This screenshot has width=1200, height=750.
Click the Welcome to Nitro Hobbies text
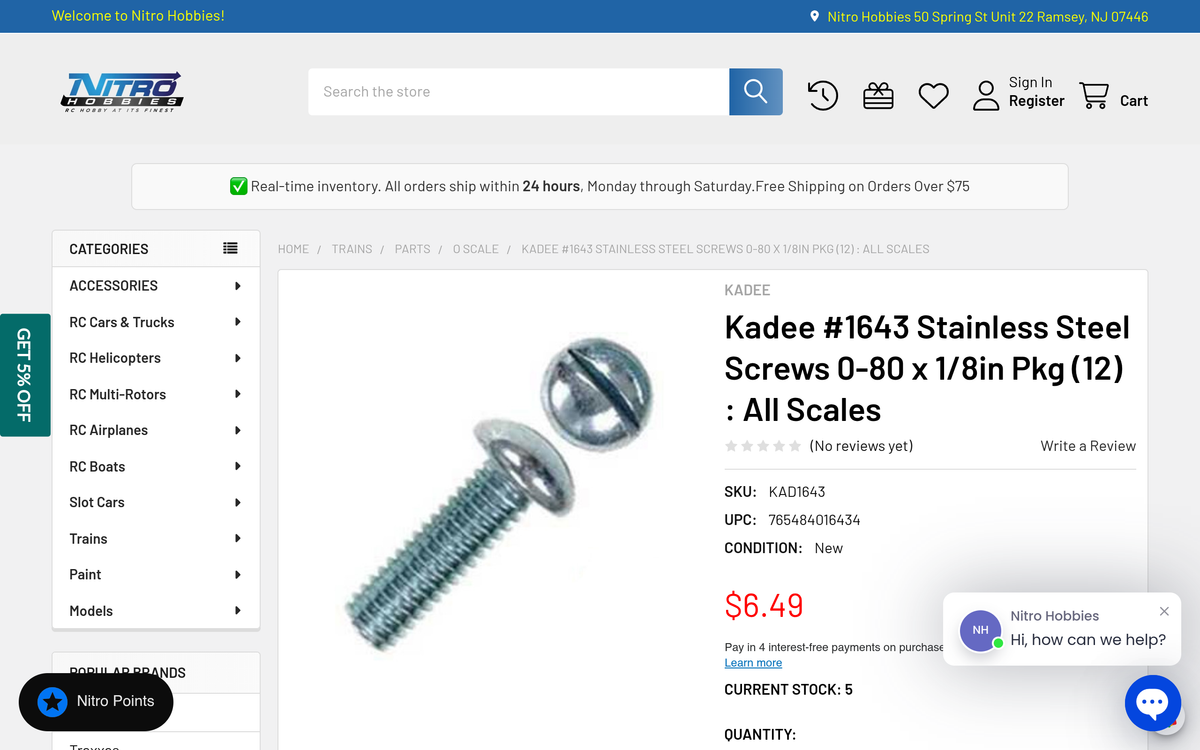[x=138, y=16]
